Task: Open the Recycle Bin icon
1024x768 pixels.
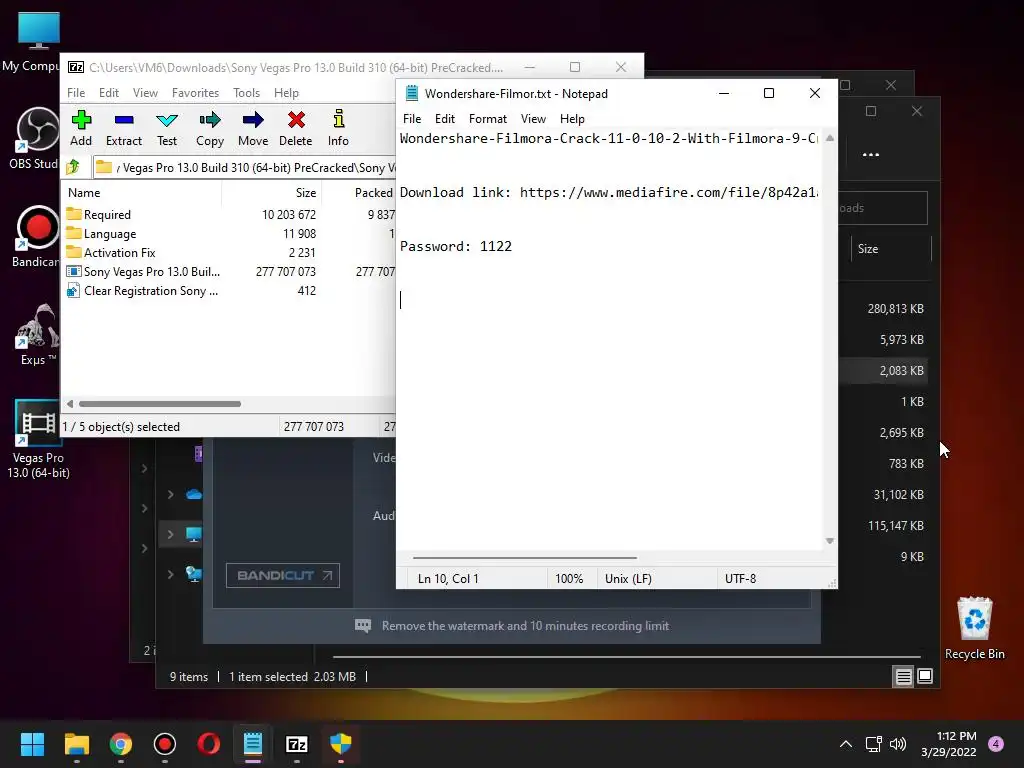Action: click(974, 628)
